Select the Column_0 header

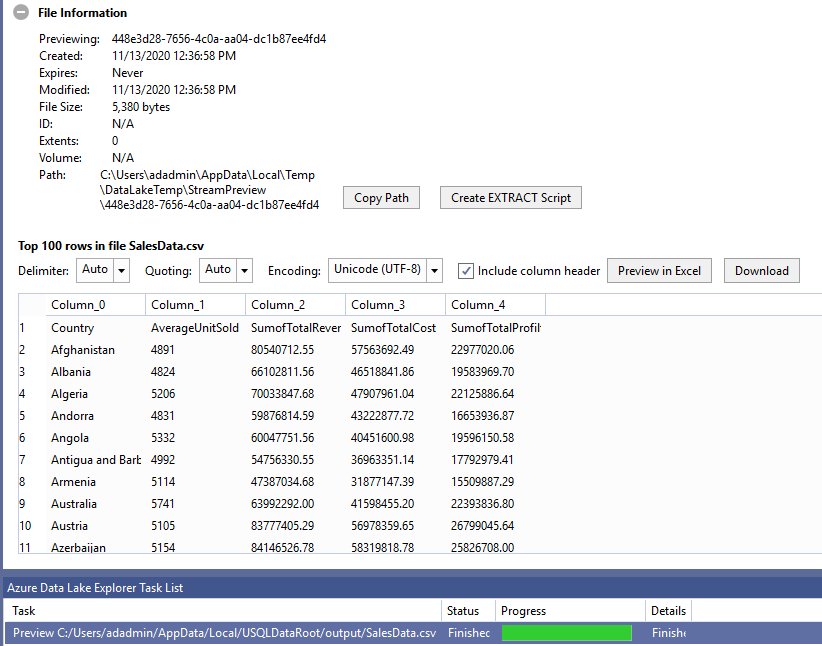pyautogui.click(x=95, y=305)
